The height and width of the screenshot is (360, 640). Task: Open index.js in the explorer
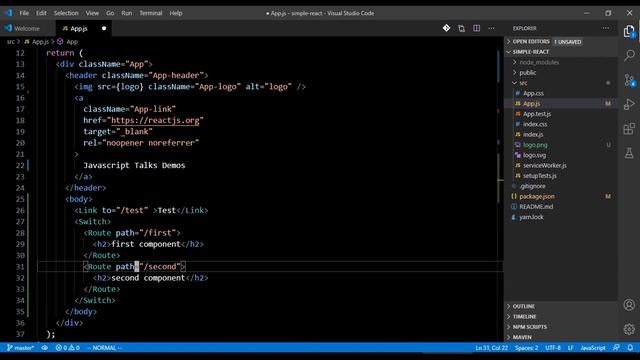533,134
